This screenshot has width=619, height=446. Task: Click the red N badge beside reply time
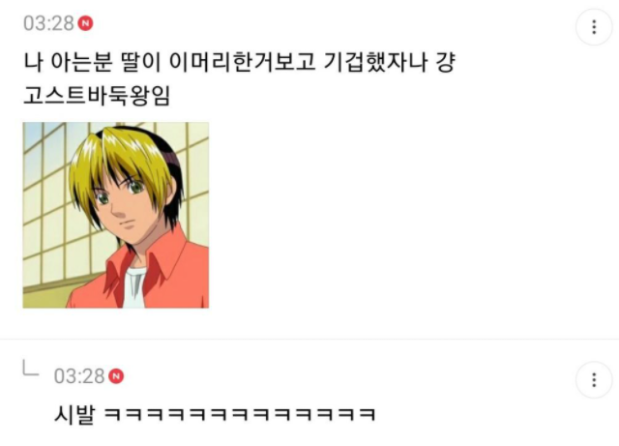[116, 376]
